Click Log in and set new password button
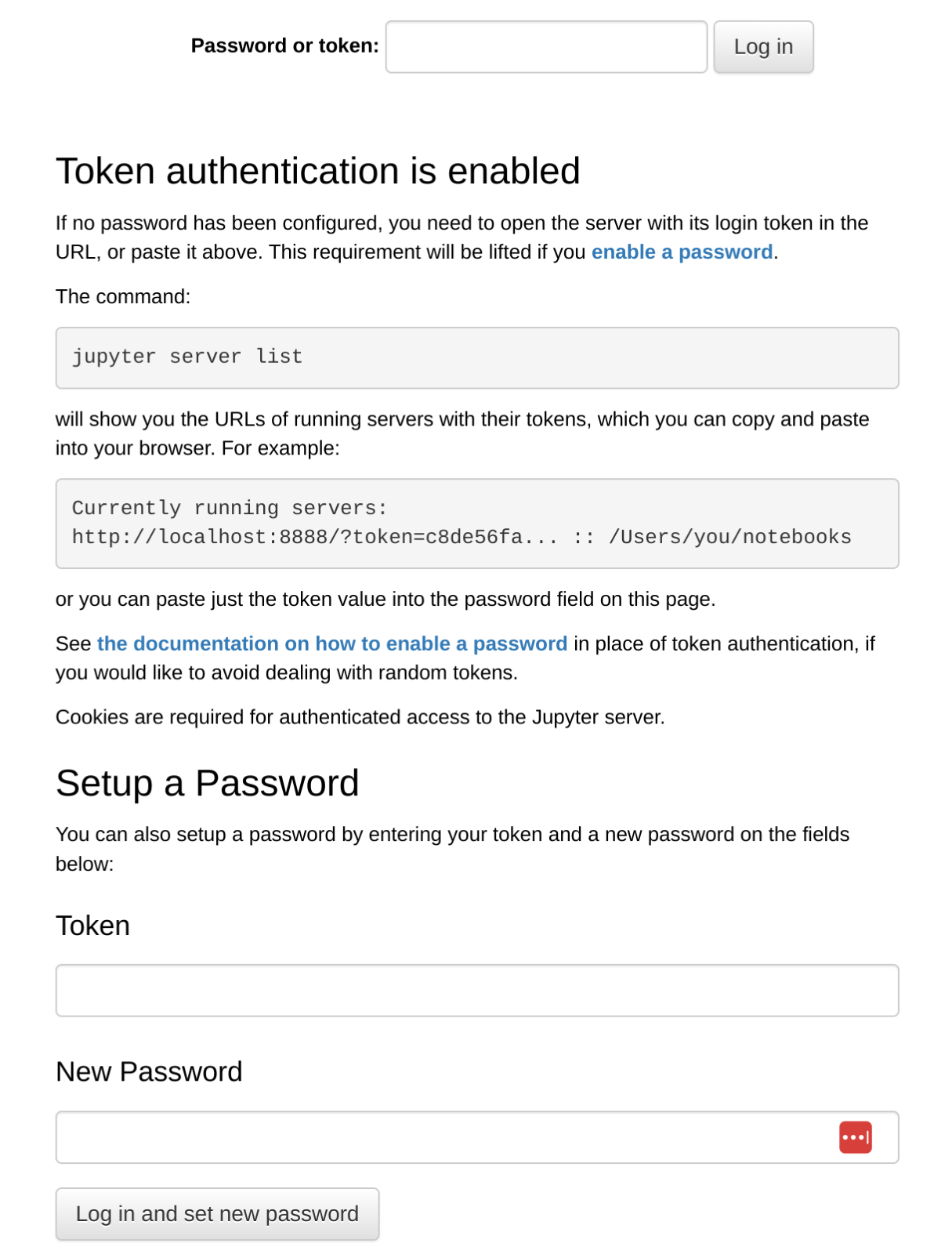Image resolution: width=952 pixels, height=1254 pixels. [217, 1214]
